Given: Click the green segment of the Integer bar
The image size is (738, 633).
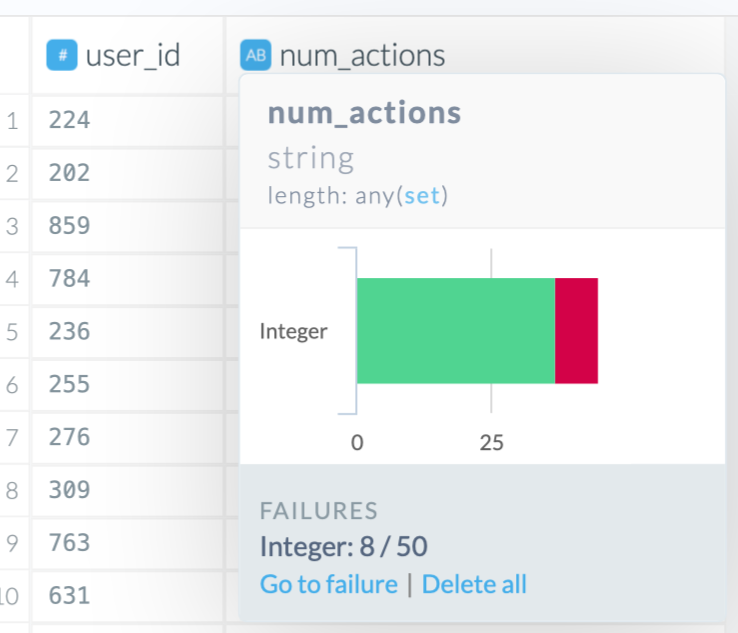Looking at the screenshot, I should [x=455, y=331].
